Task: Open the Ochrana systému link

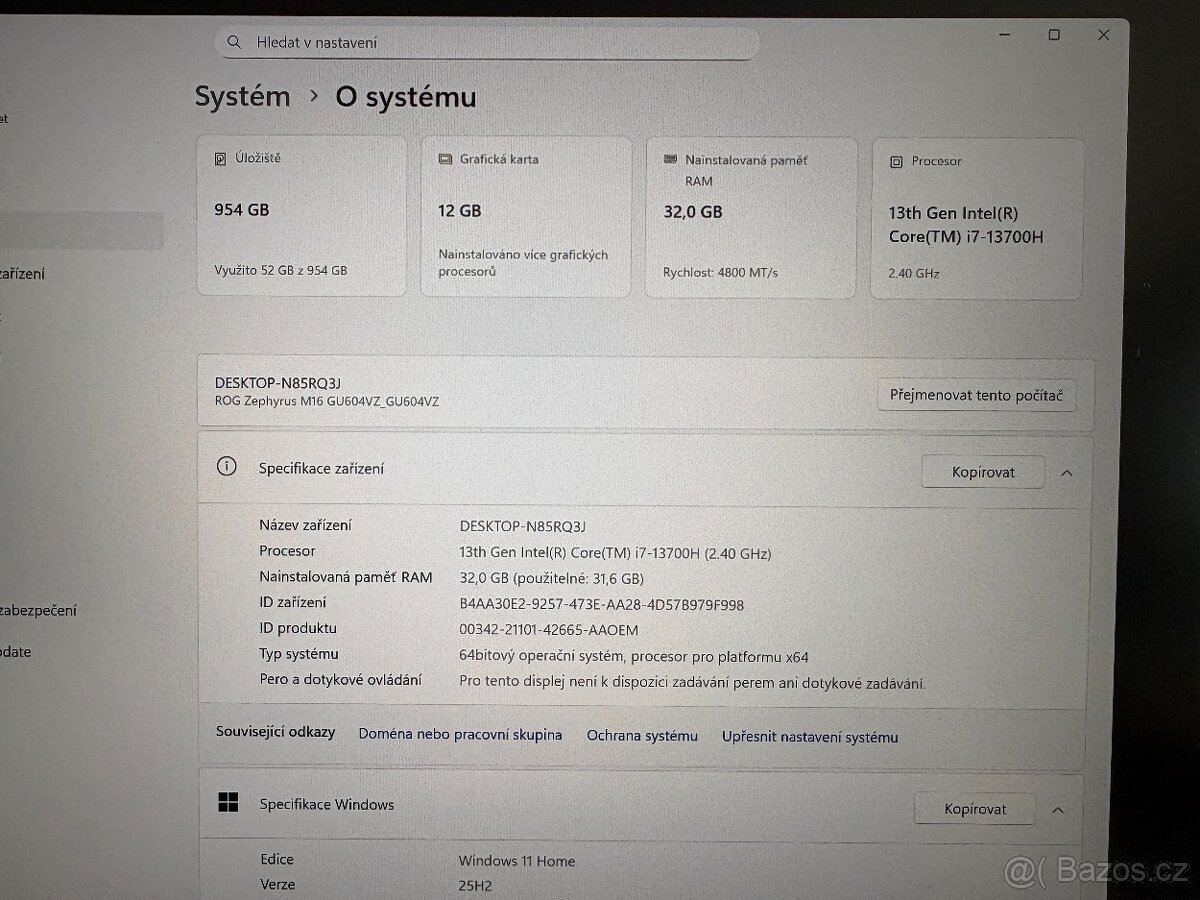Action: click(x=642, y=735)
